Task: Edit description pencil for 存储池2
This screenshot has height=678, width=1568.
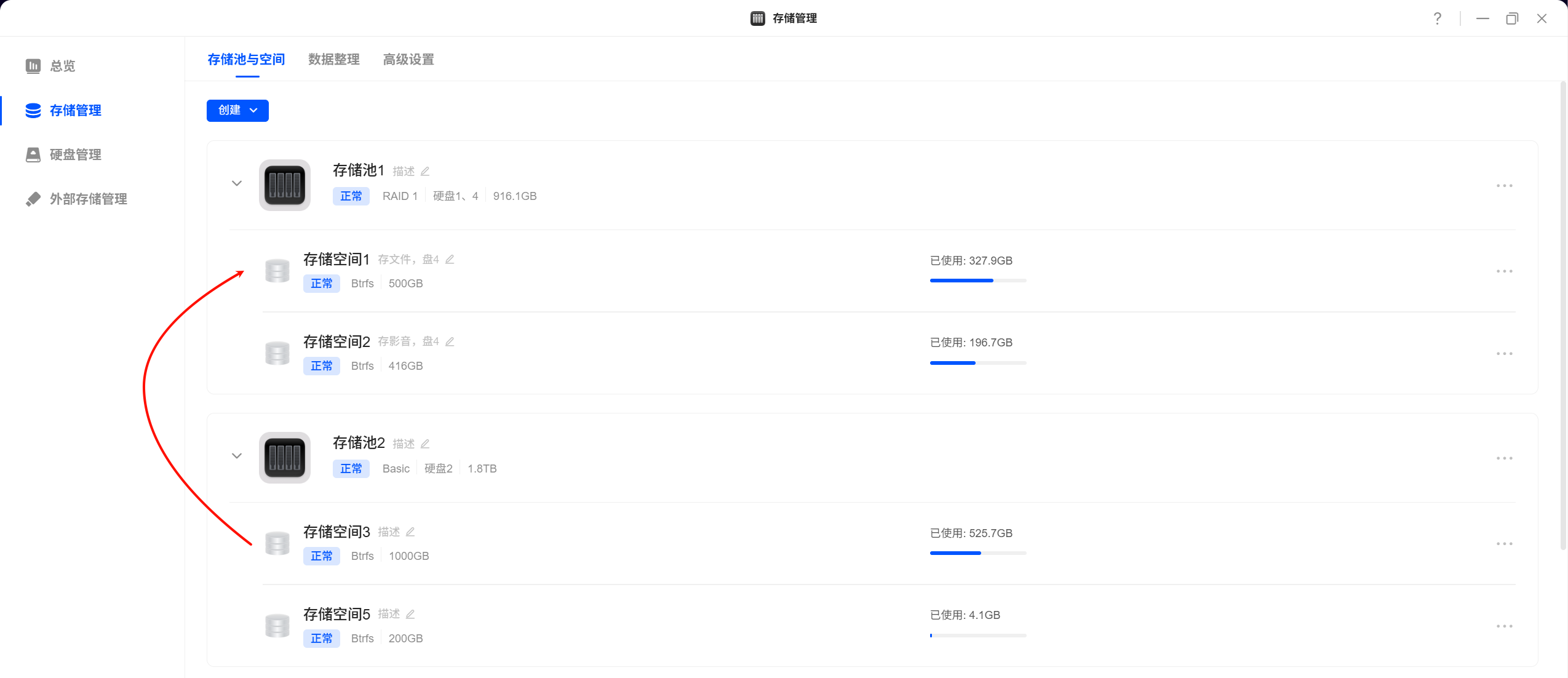Action: tap(425, 444)
